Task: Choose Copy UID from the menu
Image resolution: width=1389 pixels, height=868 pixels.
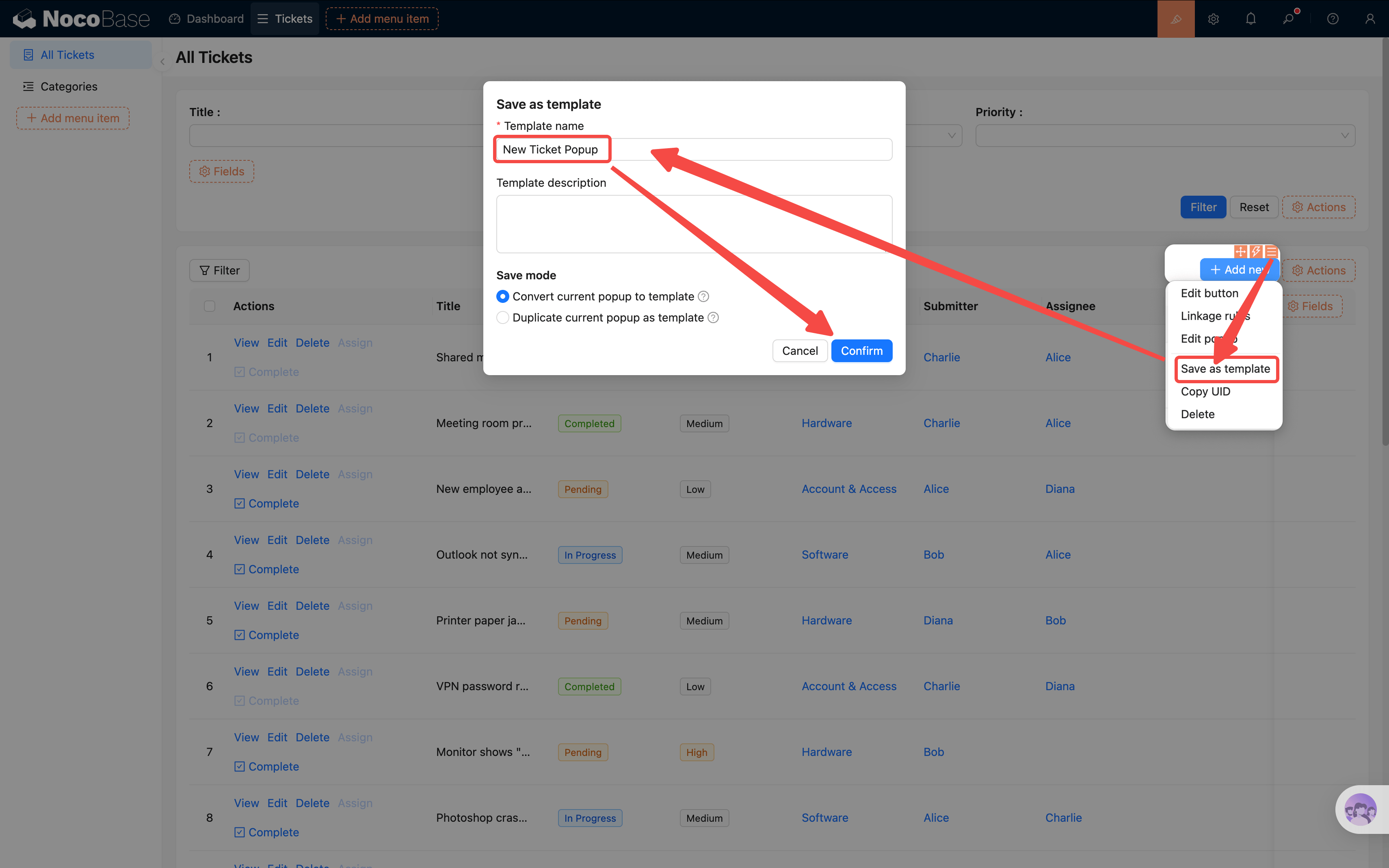Action: point(1205,391)
